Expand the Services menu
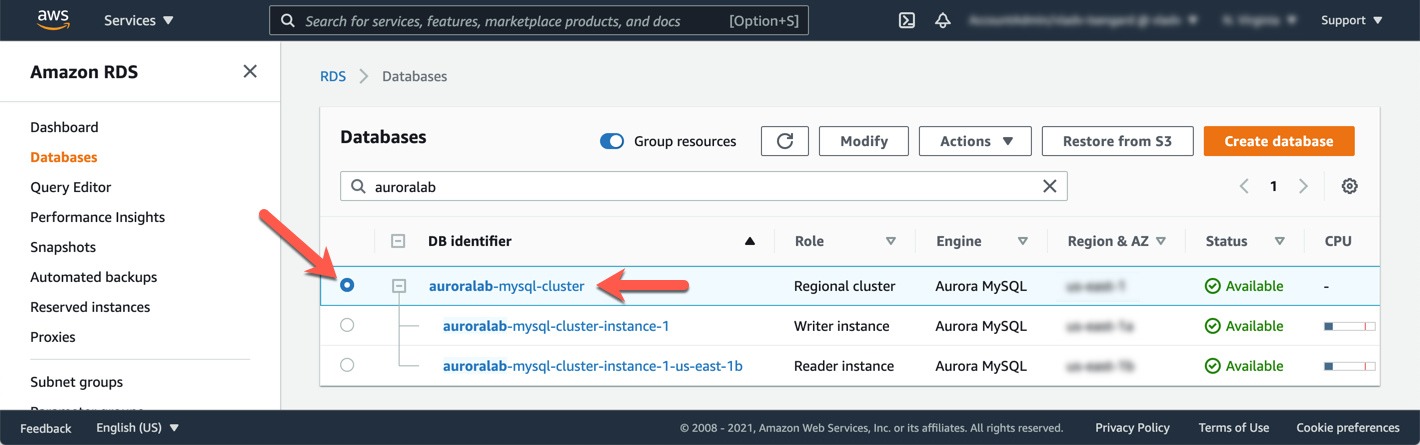 (x=138, y=20)
